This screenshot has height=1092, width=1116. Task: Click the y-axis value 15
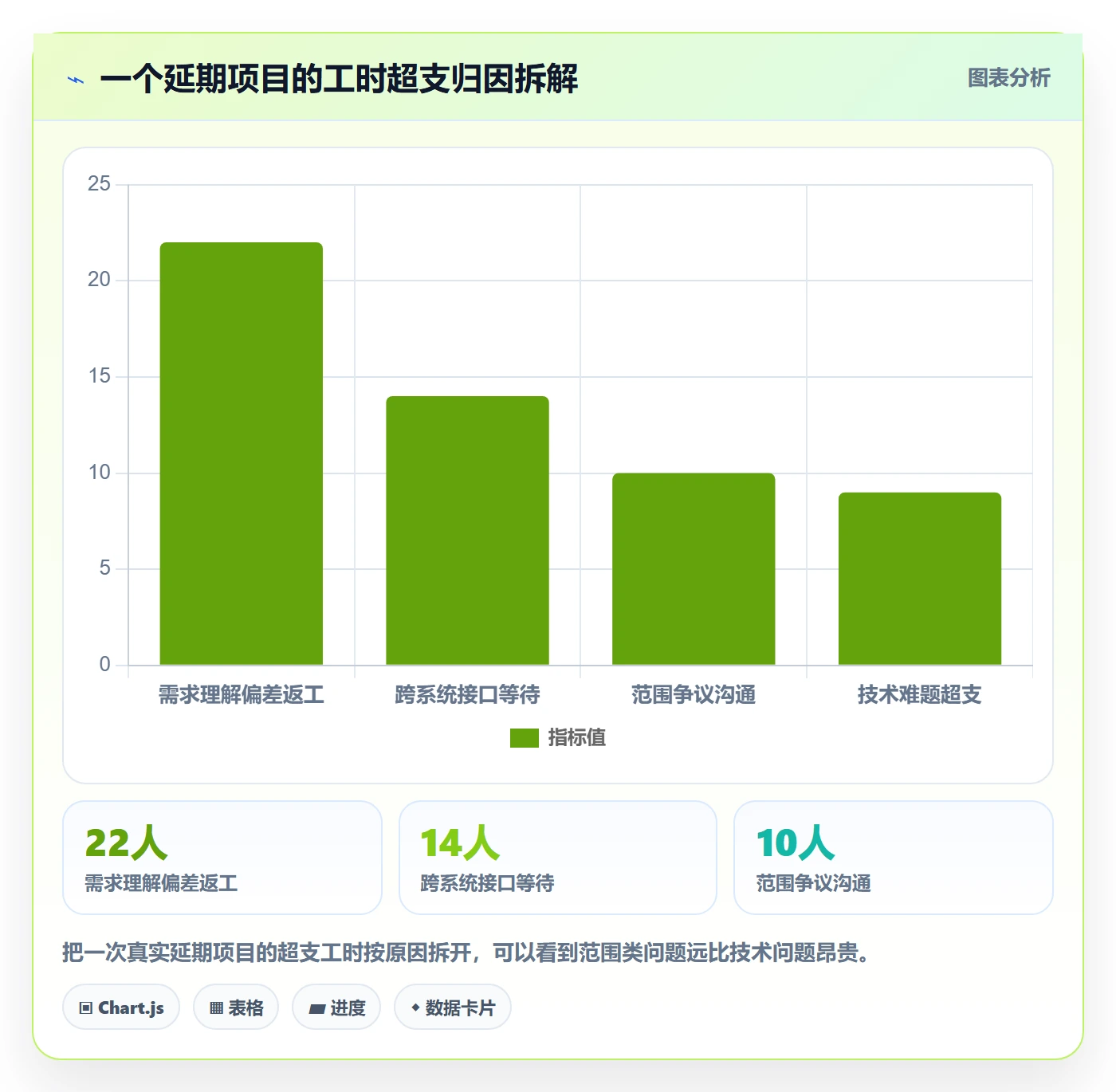pyautogui.click(x=99, y=376)
